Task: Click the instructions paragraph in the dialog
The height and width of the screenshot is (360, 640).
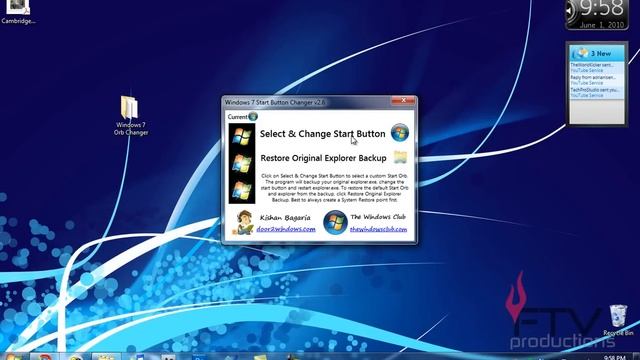Action: (334, 188)
